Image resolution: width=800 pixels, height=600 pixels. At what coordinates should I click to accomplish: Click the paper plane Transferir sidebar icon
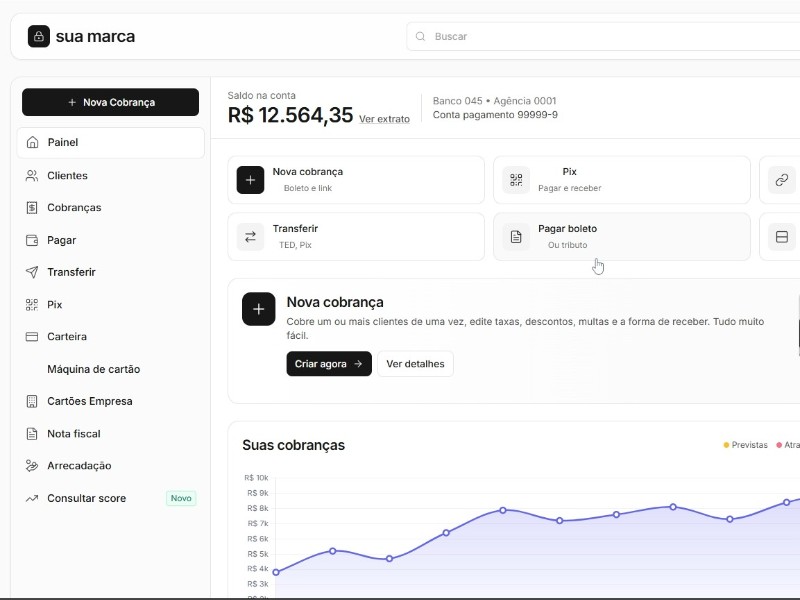tap(32, 272)
